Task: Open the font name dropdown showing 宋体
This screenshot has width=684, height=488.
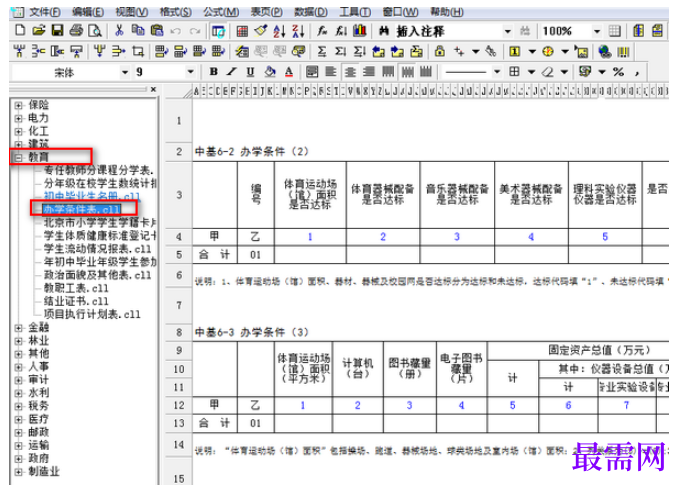Action: [x=125, y=72]
